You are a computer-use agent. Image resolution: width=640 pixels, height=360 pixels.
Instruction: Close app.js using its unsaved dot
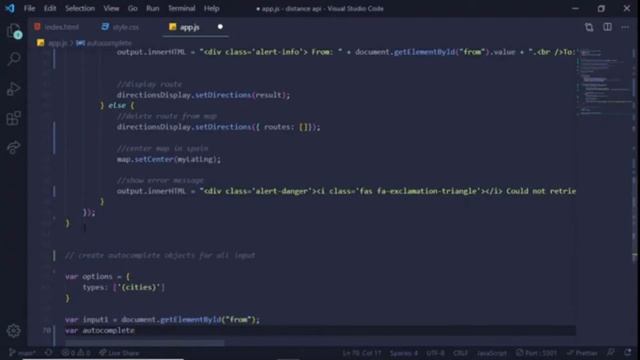coord(220,27)
